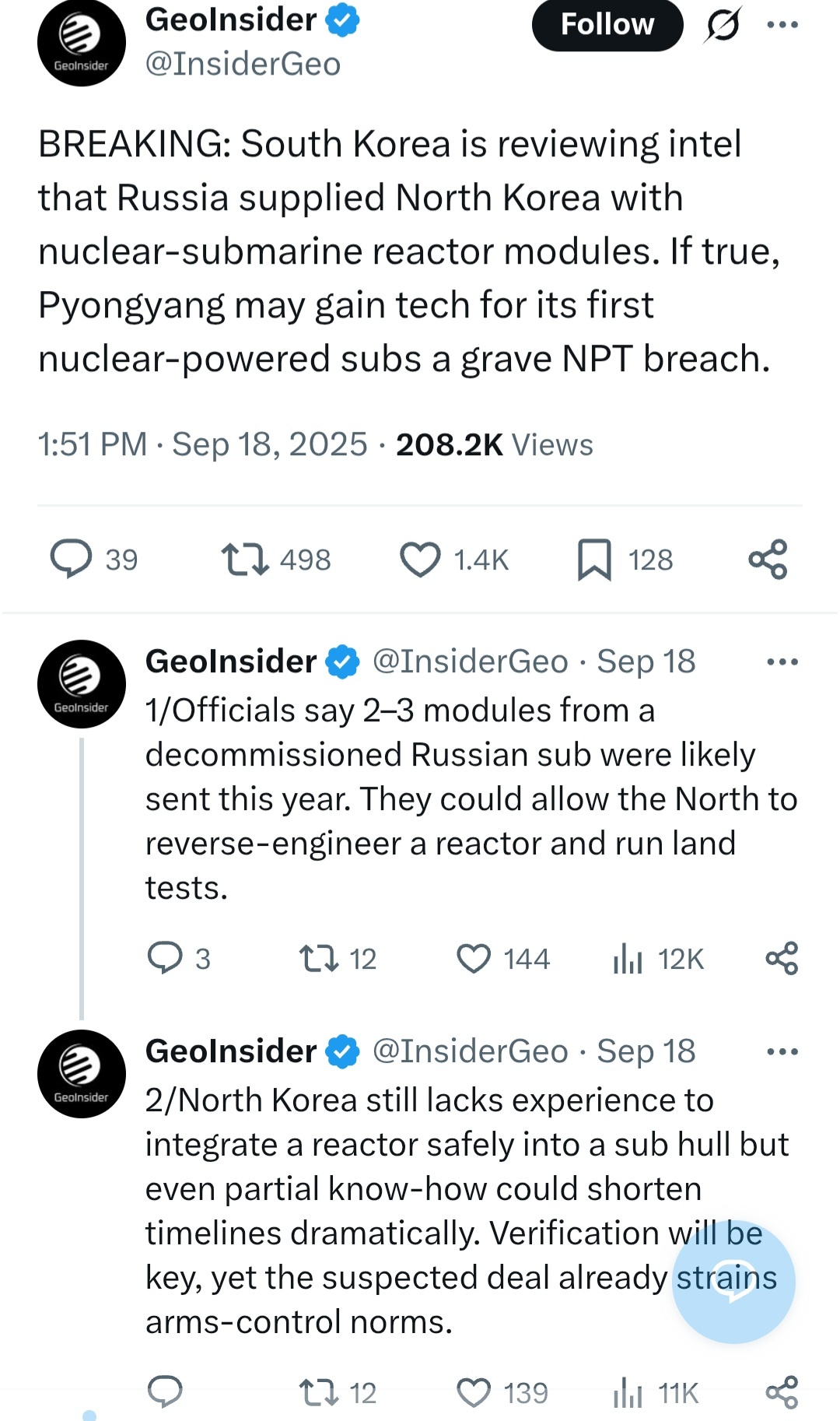Repost the main post showing 498 reposts
840x1421 pixels.
[x=246, y=560]
